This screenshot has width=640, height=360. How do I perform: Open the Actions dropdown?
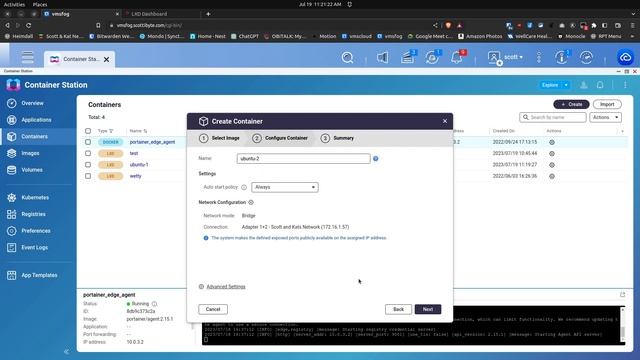point(605,118)
